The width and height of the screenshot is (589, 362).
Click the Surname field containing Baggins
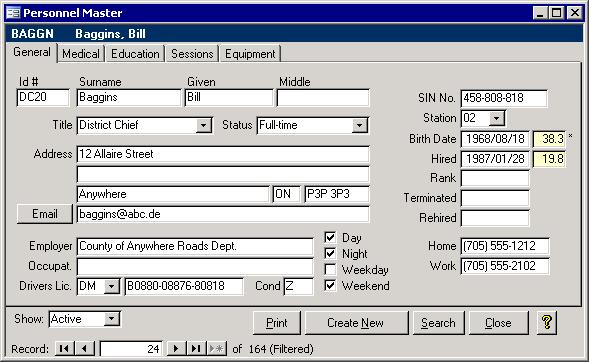[129, 98]
